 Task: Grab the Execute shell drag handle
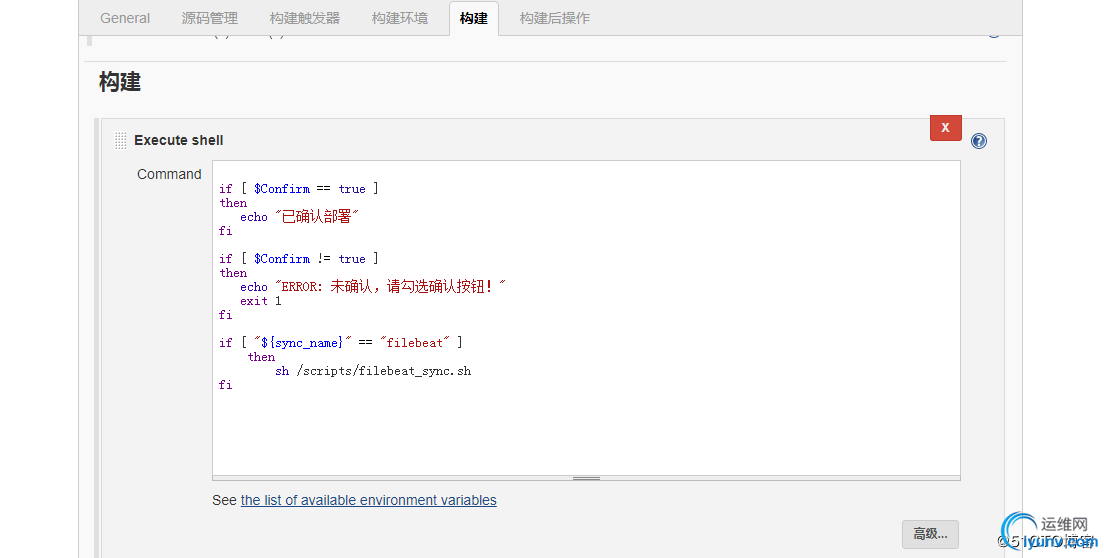click(120, 140)
